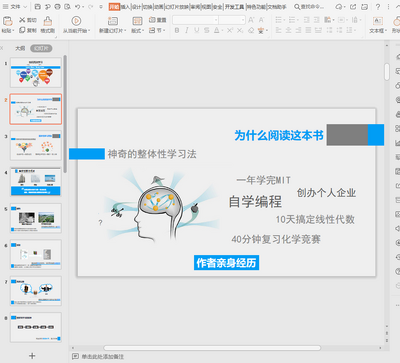Start slideshow from current slide play icon
400x363 pixels.
pos(76,21)
